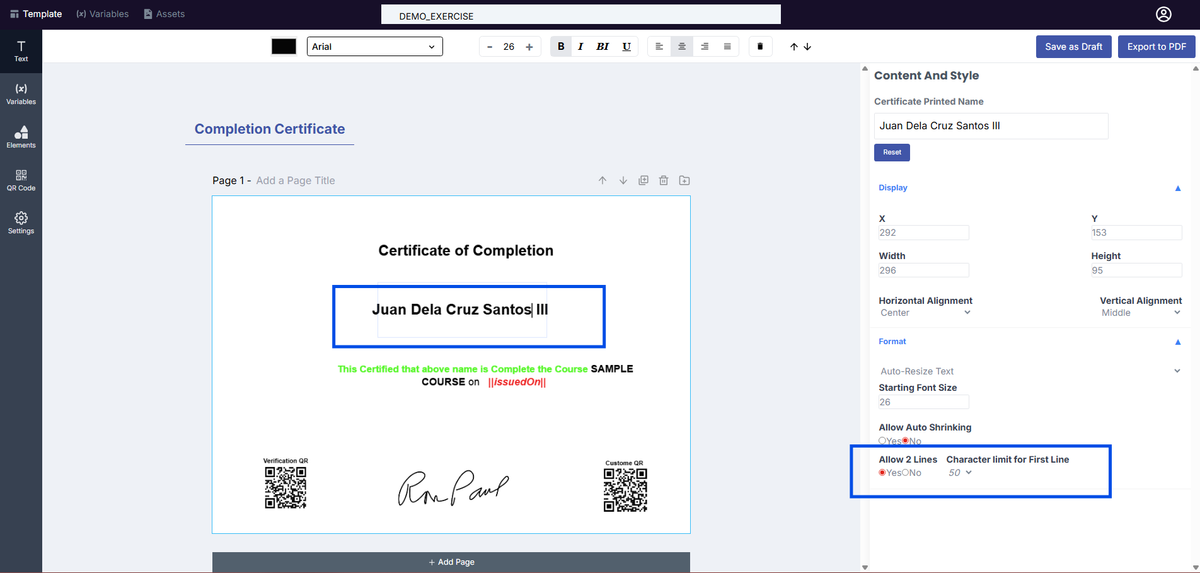Viewport: 1200px width, 573px height.
Task: Switch to the Variables tab in top bar
Action: pos(102,14)
